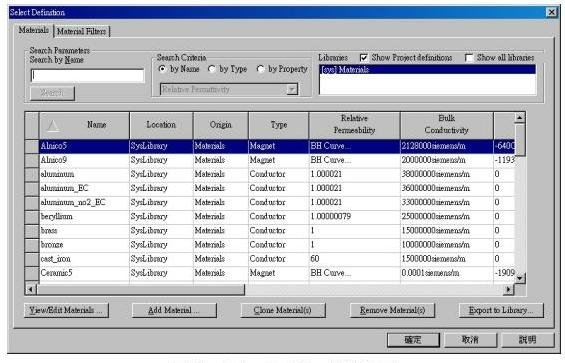The image size is (565, 363).
Task: Click the disabled Search button
Action: [x=53, y=93]
